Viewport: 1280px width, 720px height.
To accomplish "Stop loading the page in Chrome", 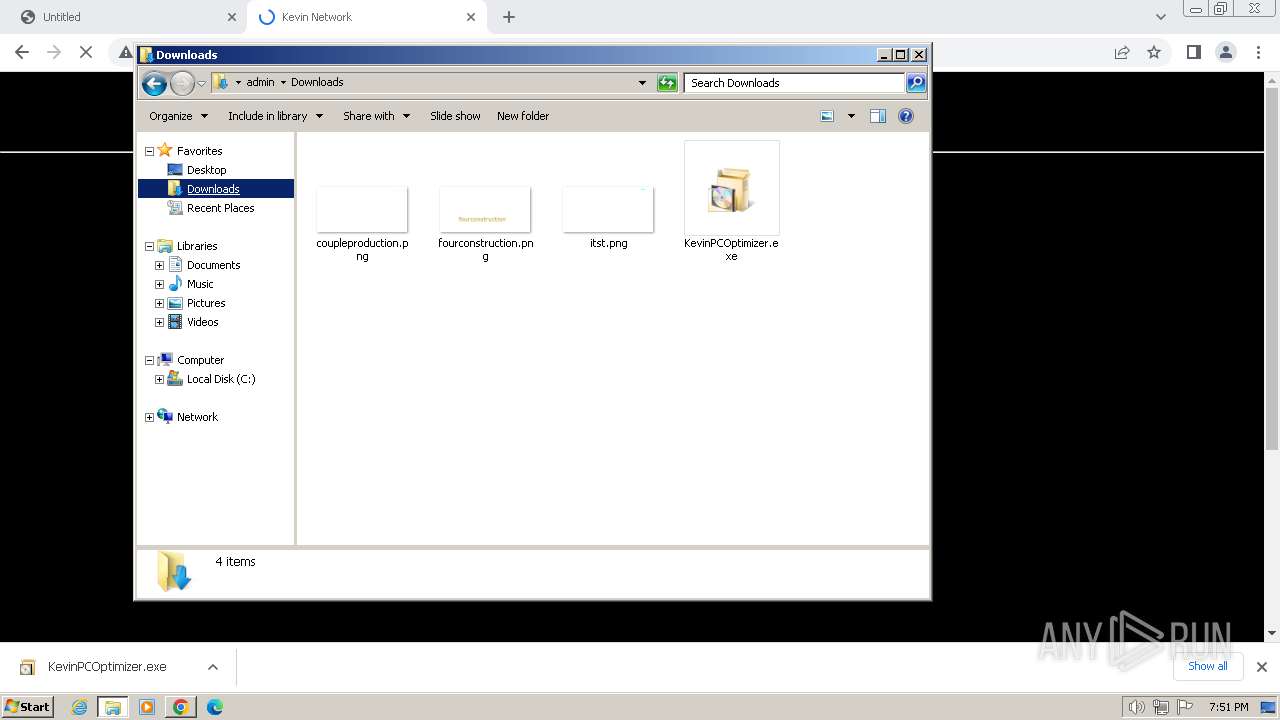I will click(x=86, y=52).
